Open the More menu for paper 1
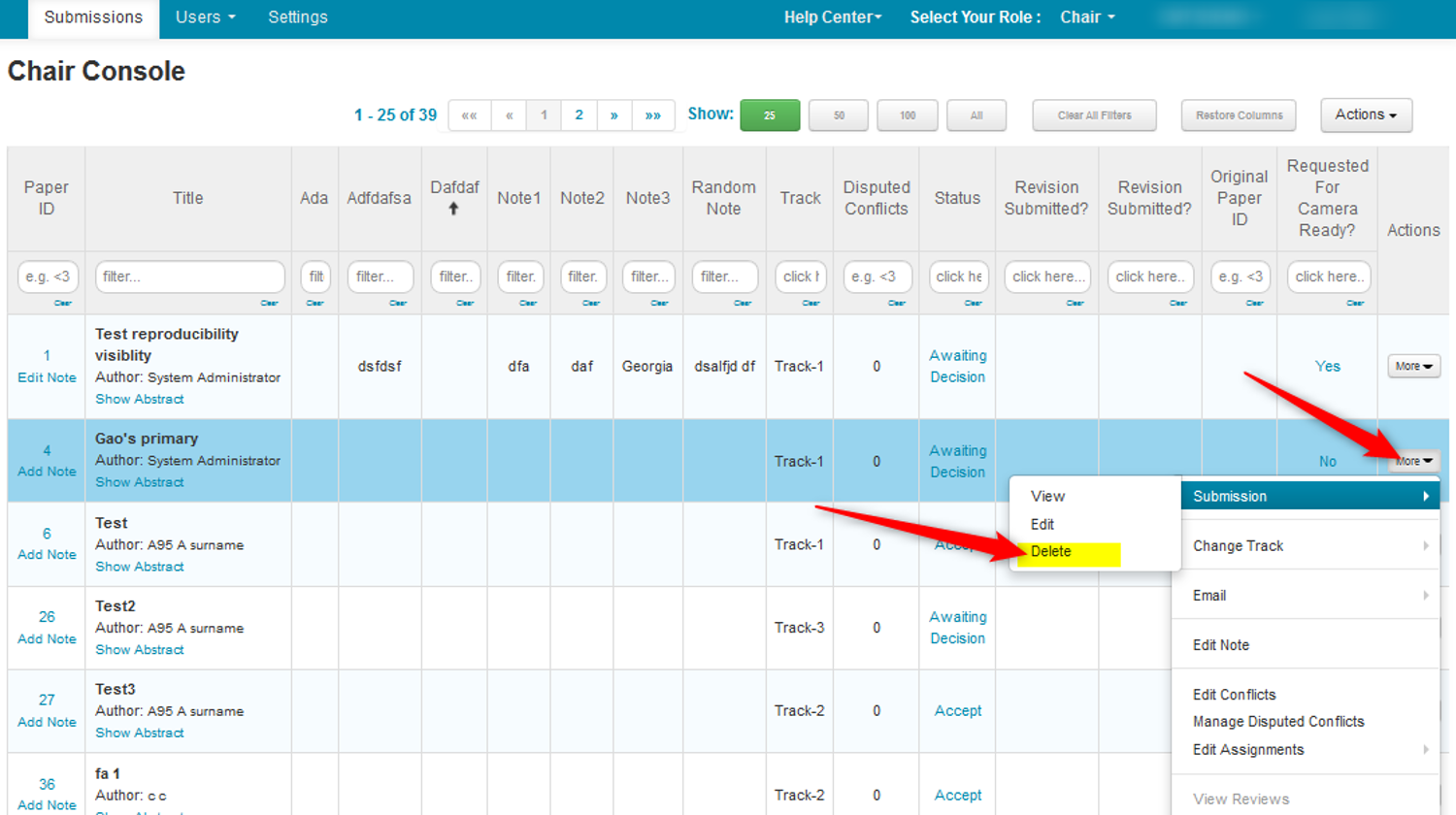The image size is (1456, 815). 1413,366
